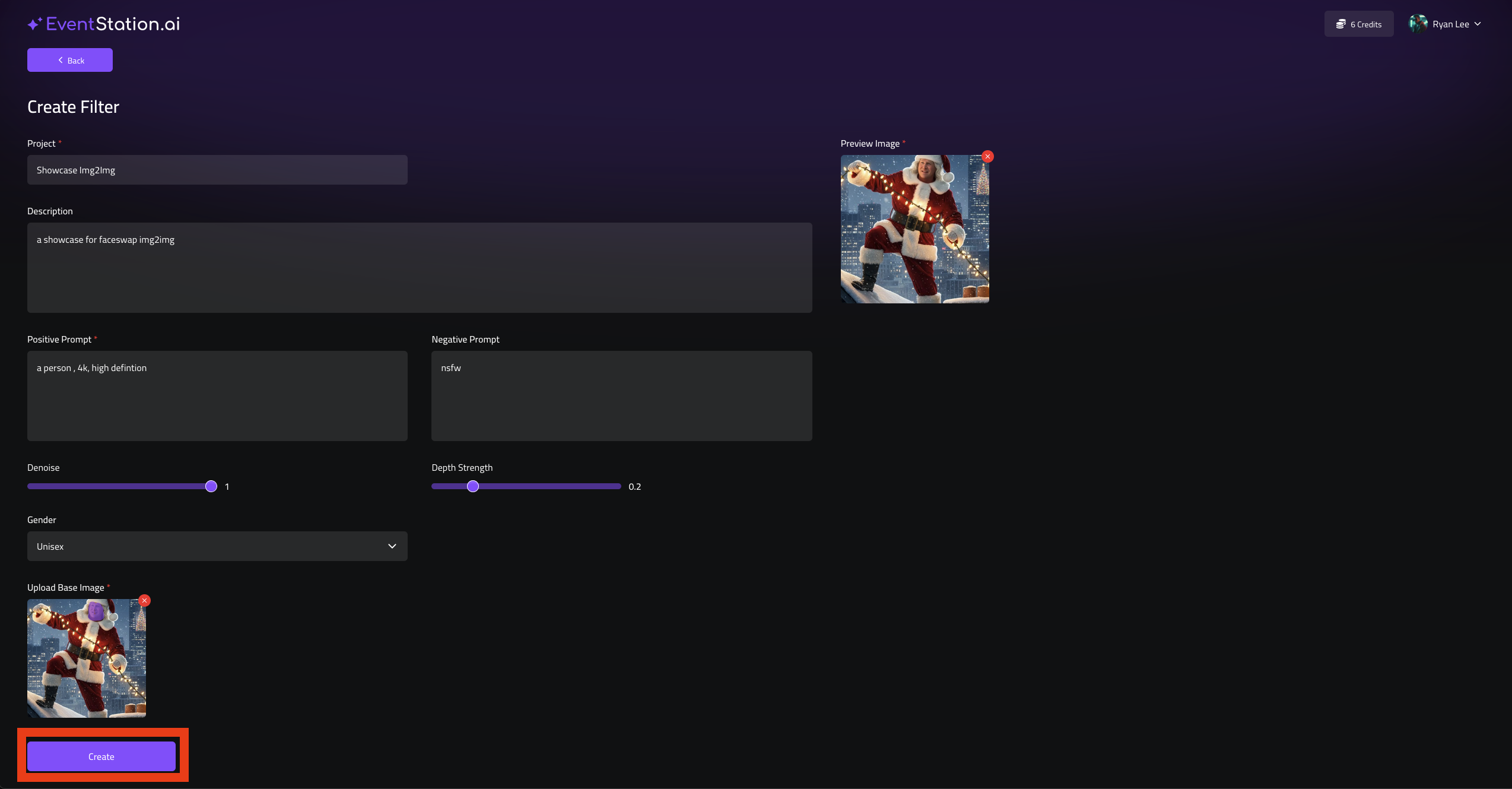The width and height of the screenshot is (1512, 789).
Task: Click into the Negative Prompt text area
Action: pyautogui.click(x=621, y=396)
